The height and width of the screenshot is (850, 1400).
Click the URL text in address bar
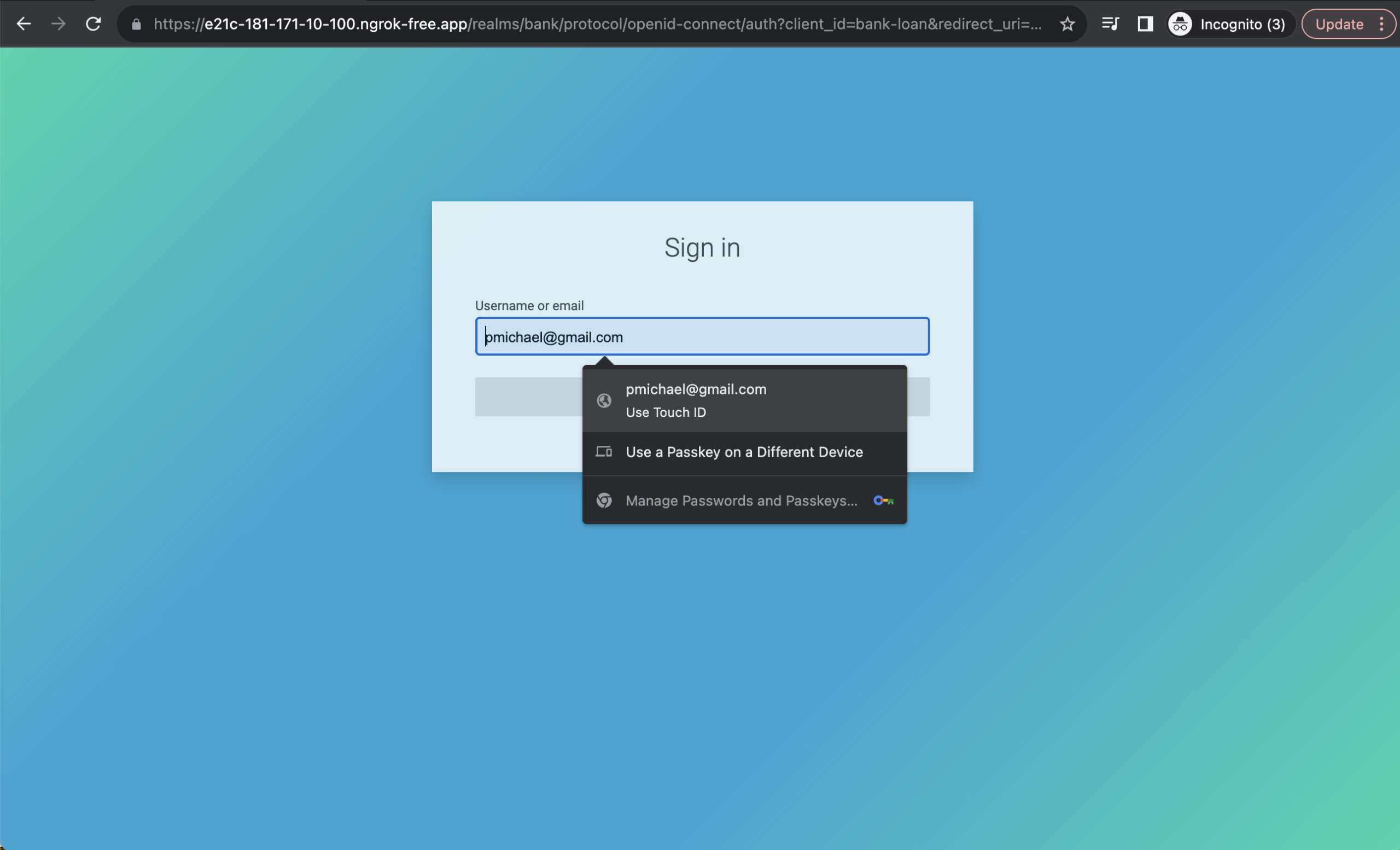tap(597, 24)
